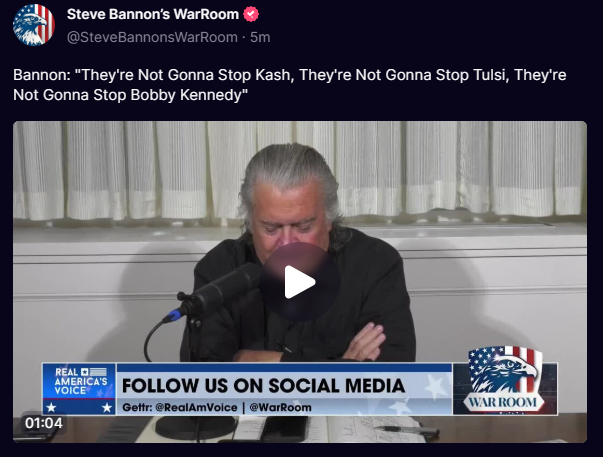Viewport: 603px width, 457px height.
Task: Open the Steve Bannon's WarRoom display name
Action: tap(153, 14)
